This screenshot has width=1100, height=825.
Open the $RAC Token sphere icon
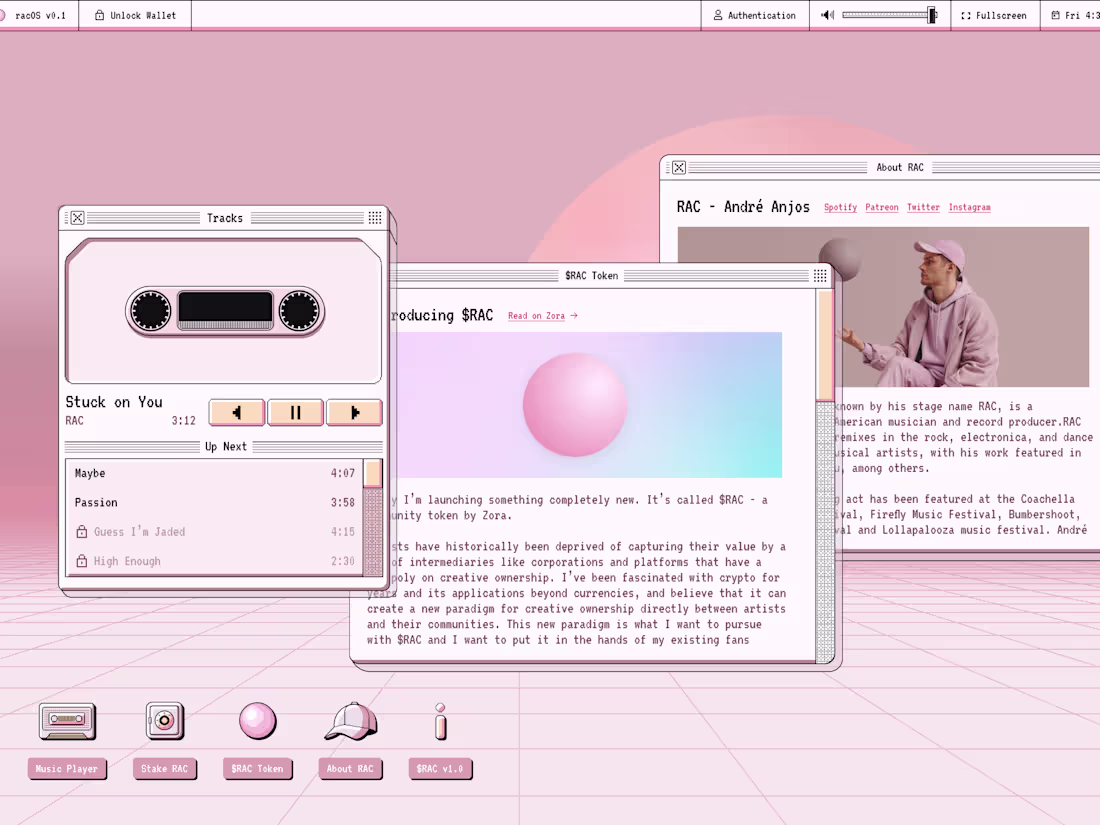click(x=257, y=720)
